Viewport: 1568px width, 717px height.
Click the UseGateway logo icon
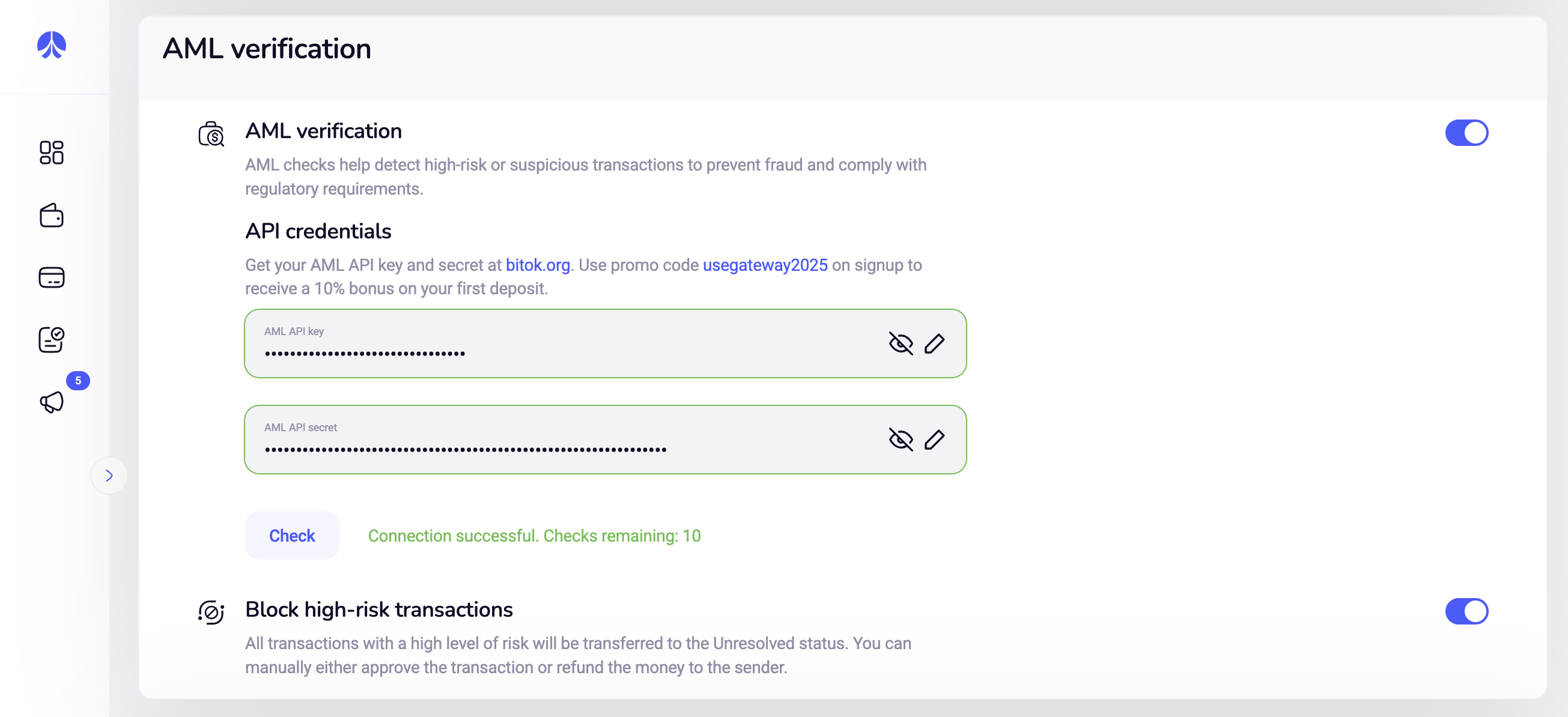click(51, 46)
